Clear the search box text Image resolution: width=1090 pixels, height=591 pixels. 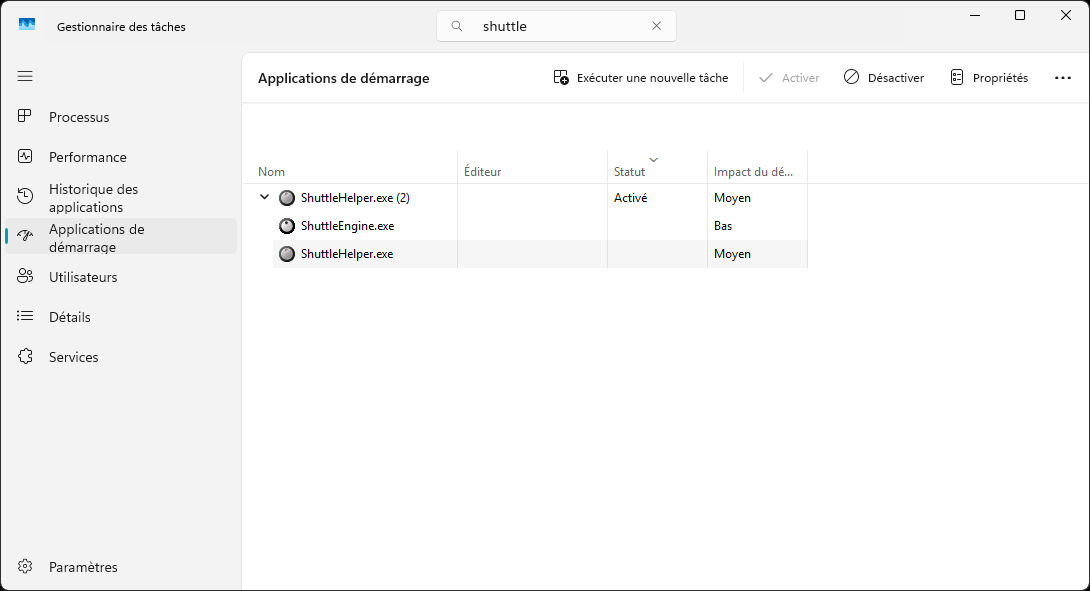[x=656, y=26]
